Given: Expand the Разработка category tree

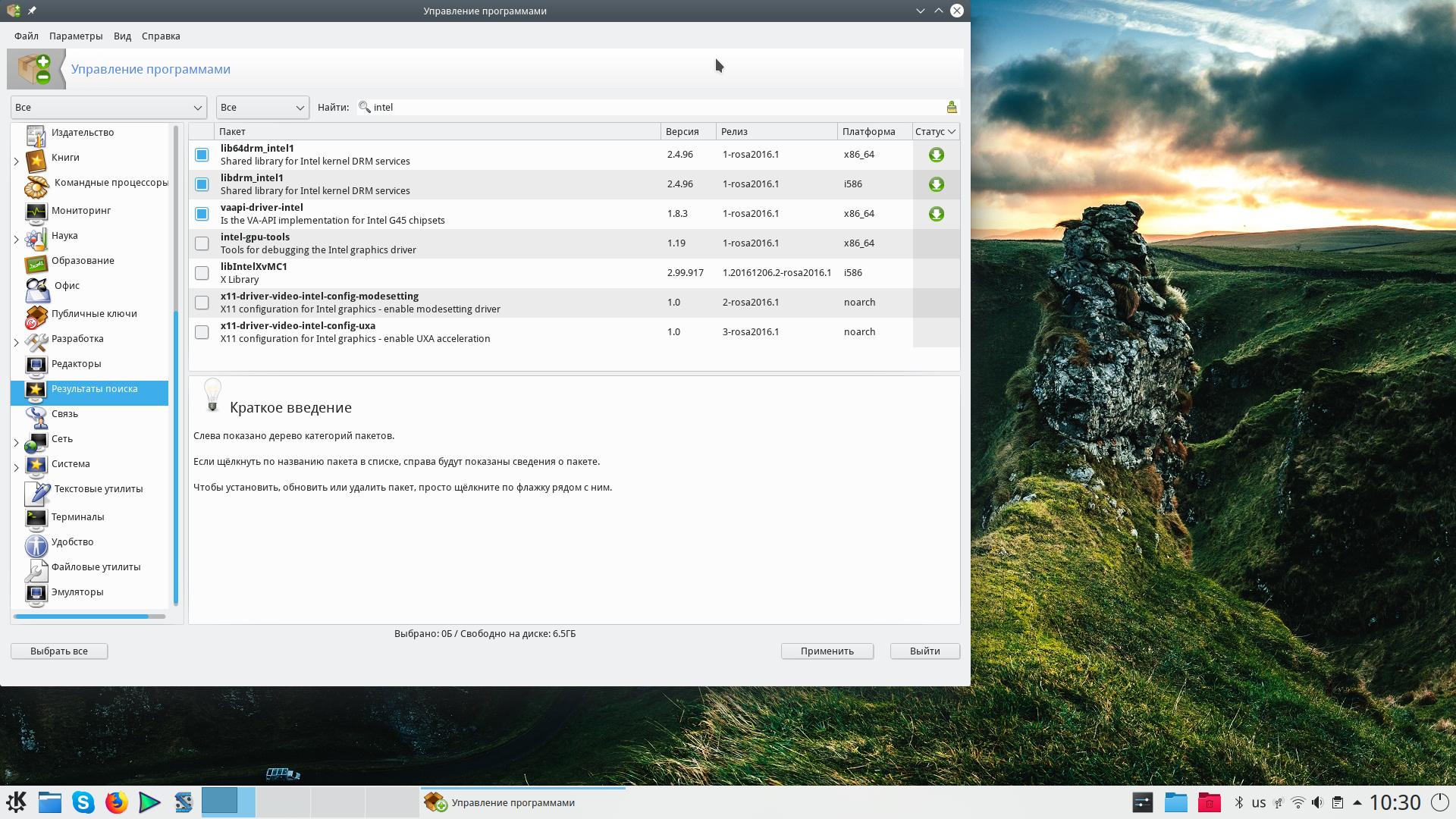Looking at the screenshot, I should pos(17,343).
